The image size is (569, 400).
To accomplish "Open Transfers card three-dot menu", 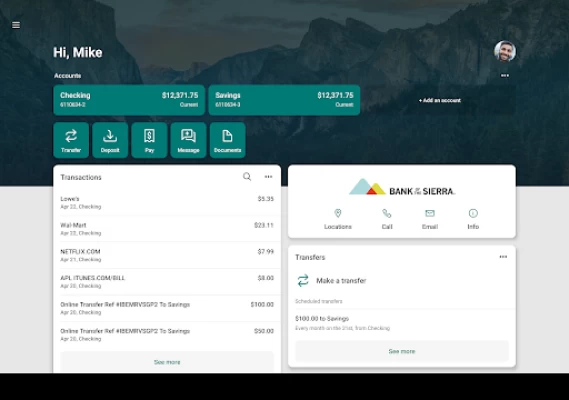I will (x=503, y=257).
